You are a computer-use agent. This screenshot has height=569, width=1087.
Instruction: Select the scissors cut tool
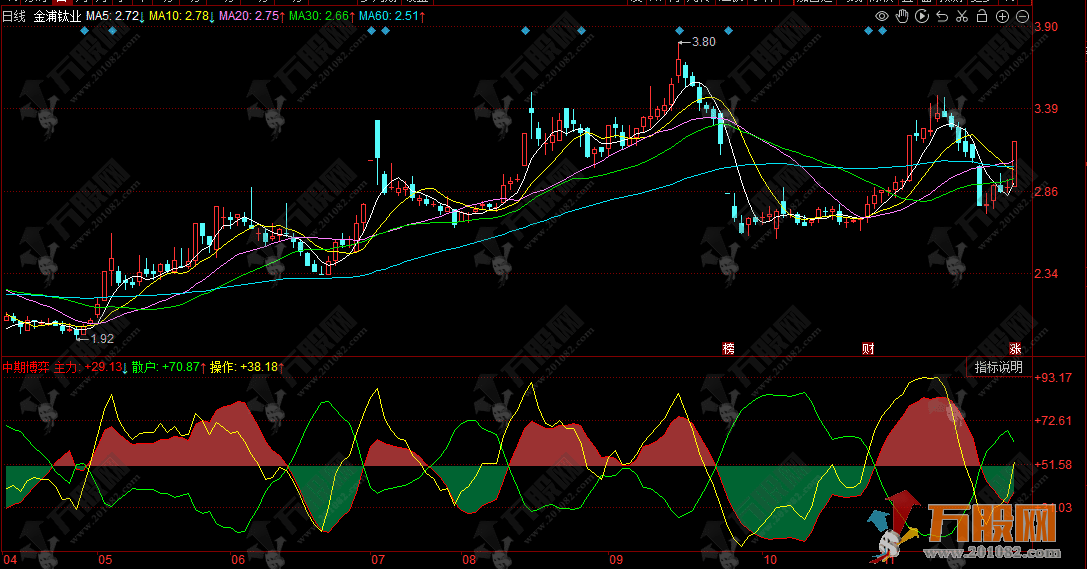(961, 17)
